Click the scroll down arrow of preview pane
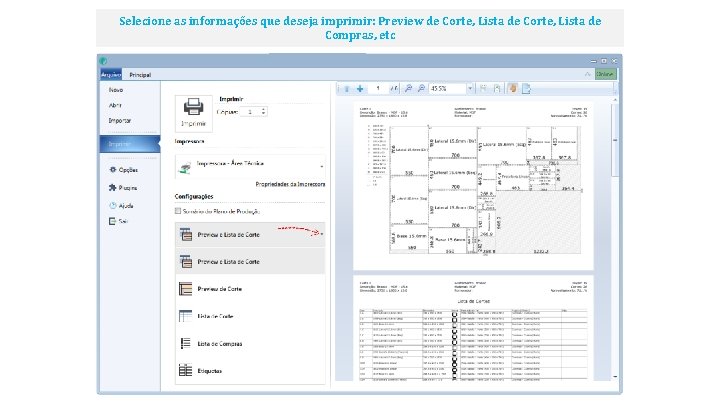 615,377
